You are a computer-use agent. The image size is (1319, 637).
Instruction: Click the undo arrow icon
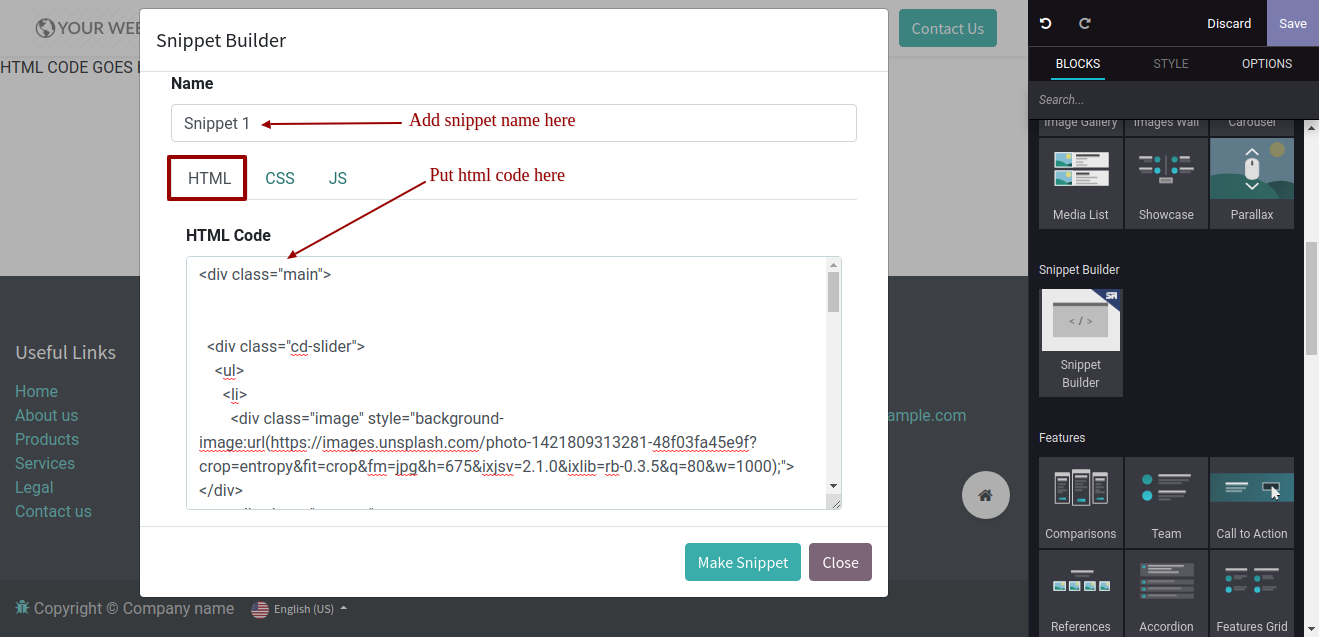pyautogui.click(x=1046, y=23)
